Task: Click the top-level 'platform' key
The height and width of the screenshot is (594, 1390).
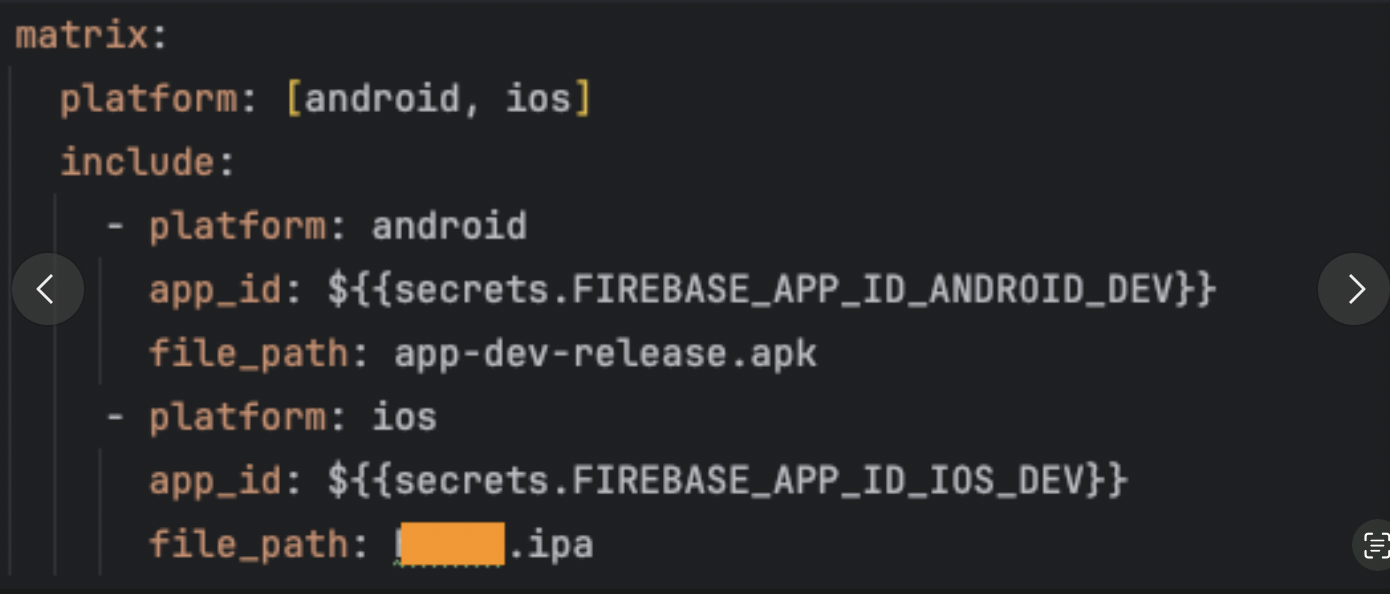Action: 149,99
